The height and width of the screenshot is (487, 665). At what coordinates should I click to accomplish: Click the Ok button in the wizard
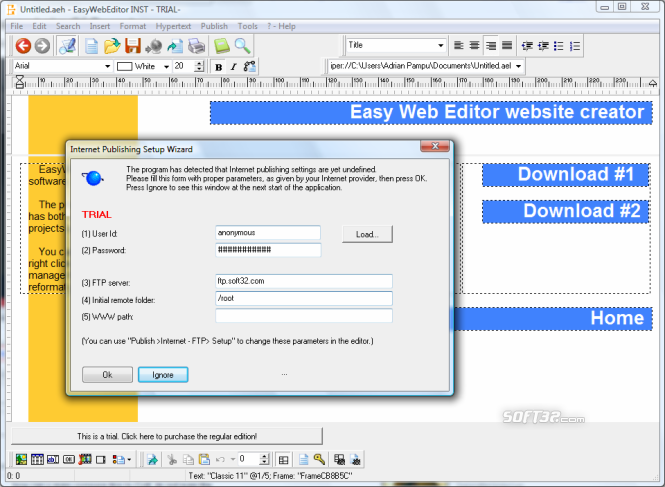[x=107, y=375]
